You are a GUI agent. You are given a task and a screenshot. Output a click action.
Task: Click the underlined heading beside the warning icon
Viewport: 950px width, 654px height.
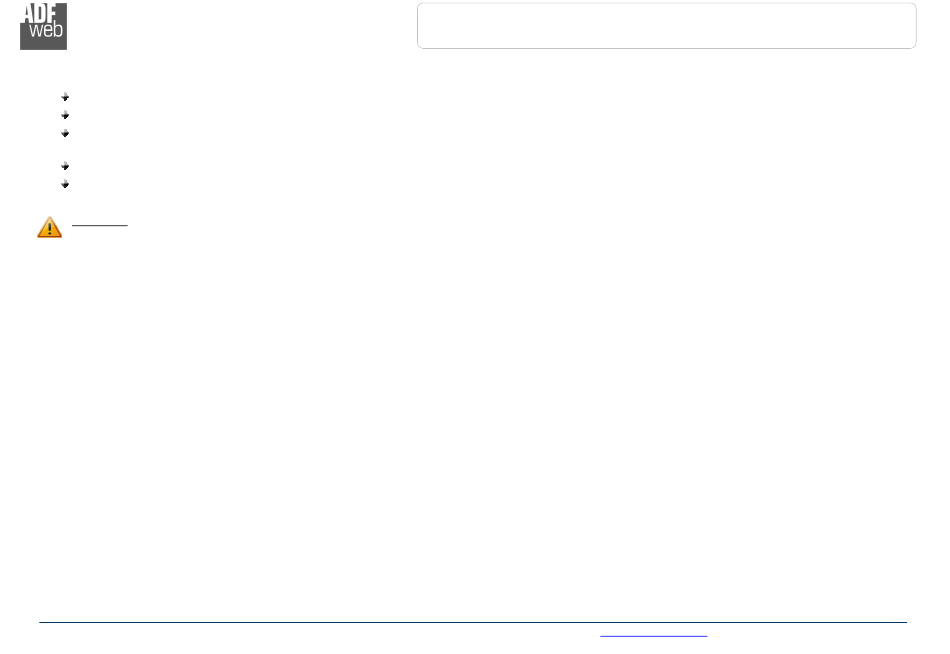(100, 225)
